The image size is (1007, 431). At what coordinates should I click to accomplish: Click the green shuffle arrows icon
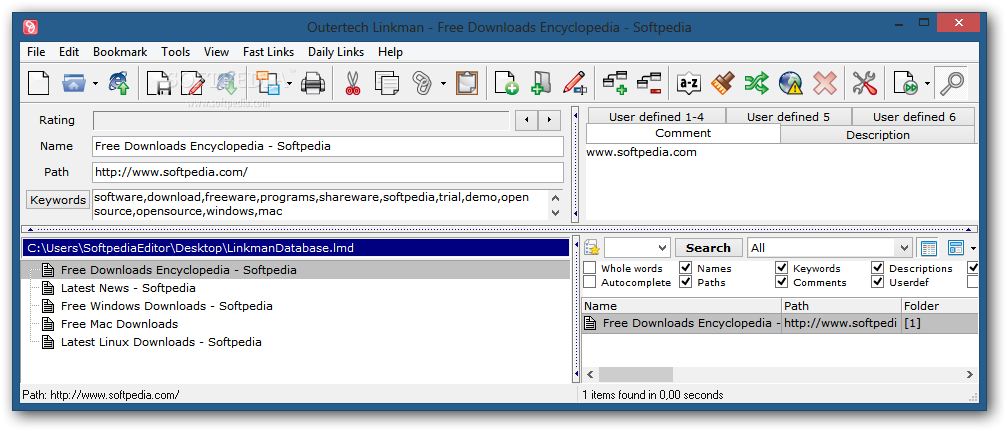757,83
